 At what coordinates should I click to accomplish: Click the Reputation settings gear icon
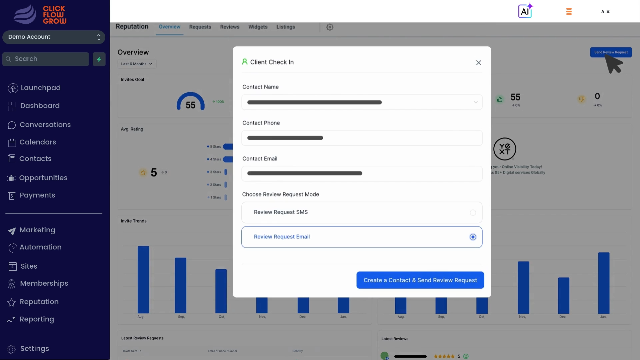(x=330, y=27)
